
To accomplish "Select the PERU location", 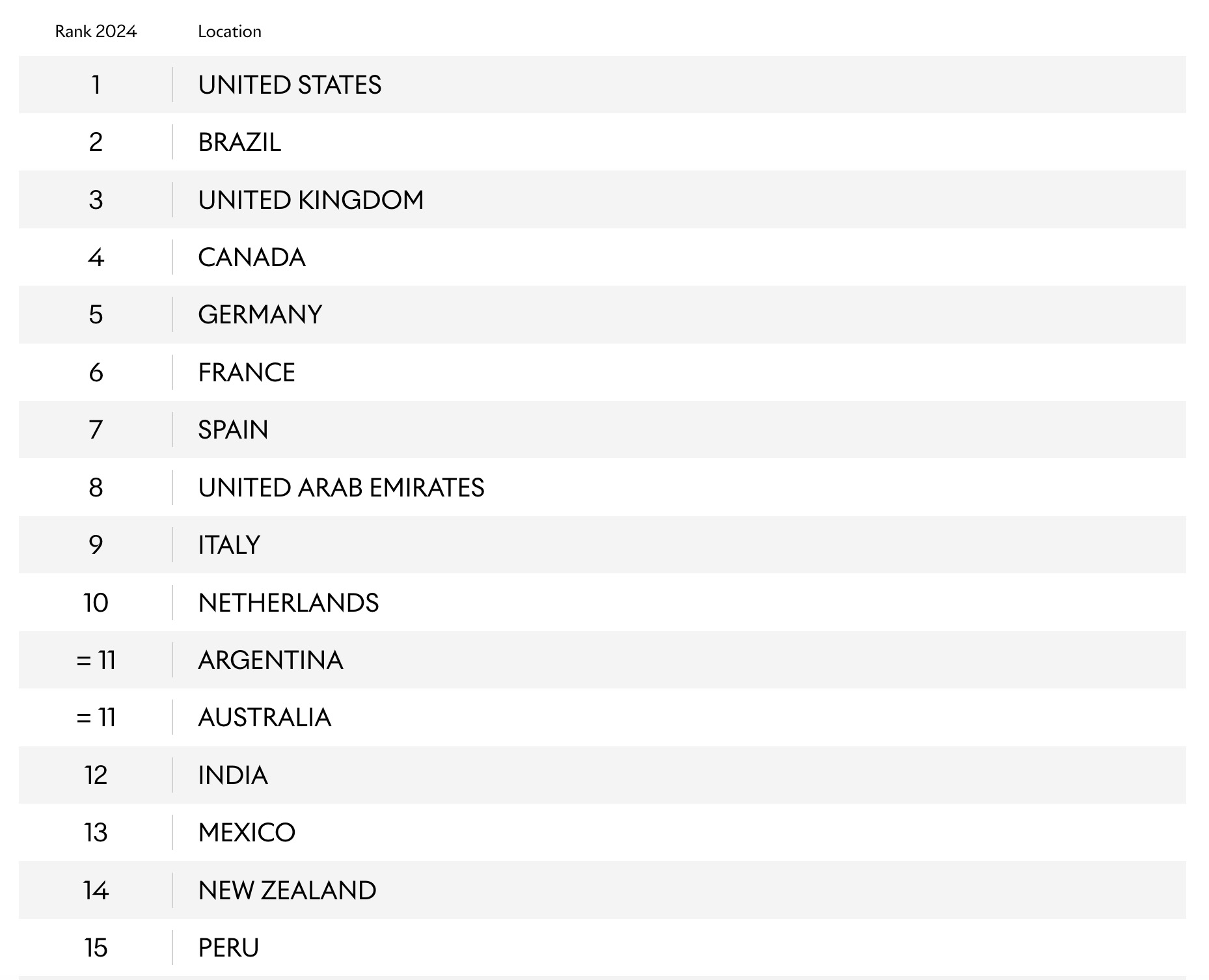I will point(228,947).
